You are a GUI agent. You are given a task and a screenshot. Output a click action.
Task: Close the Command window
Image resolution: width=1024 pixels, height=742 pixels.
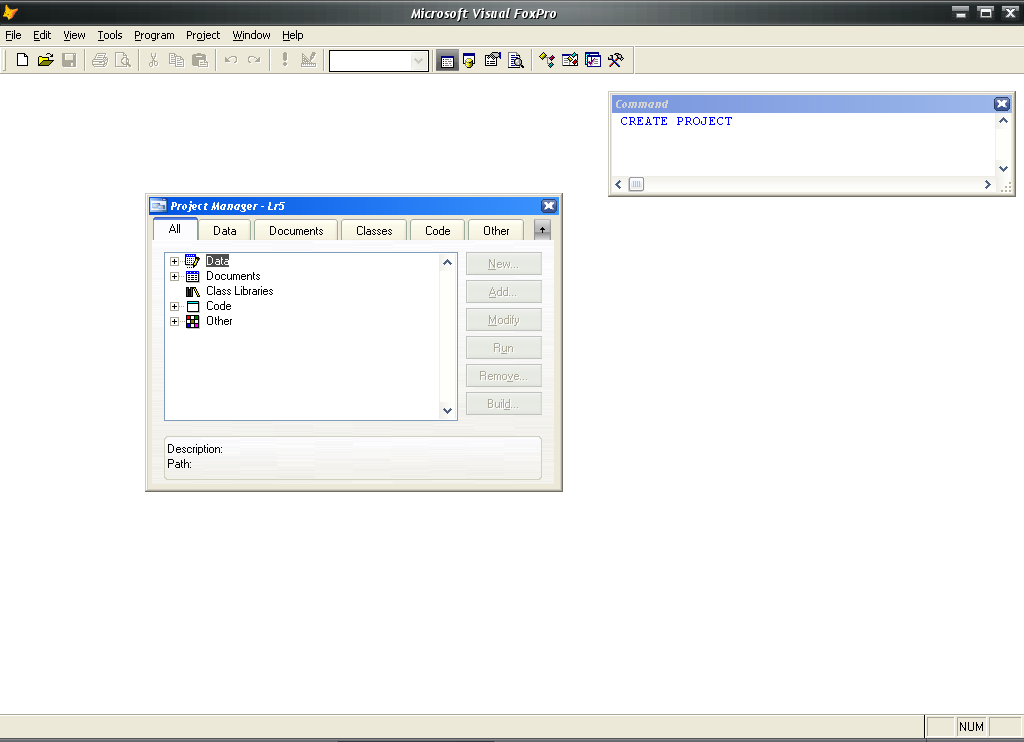pyautogui.click(x=1002, y=104)
